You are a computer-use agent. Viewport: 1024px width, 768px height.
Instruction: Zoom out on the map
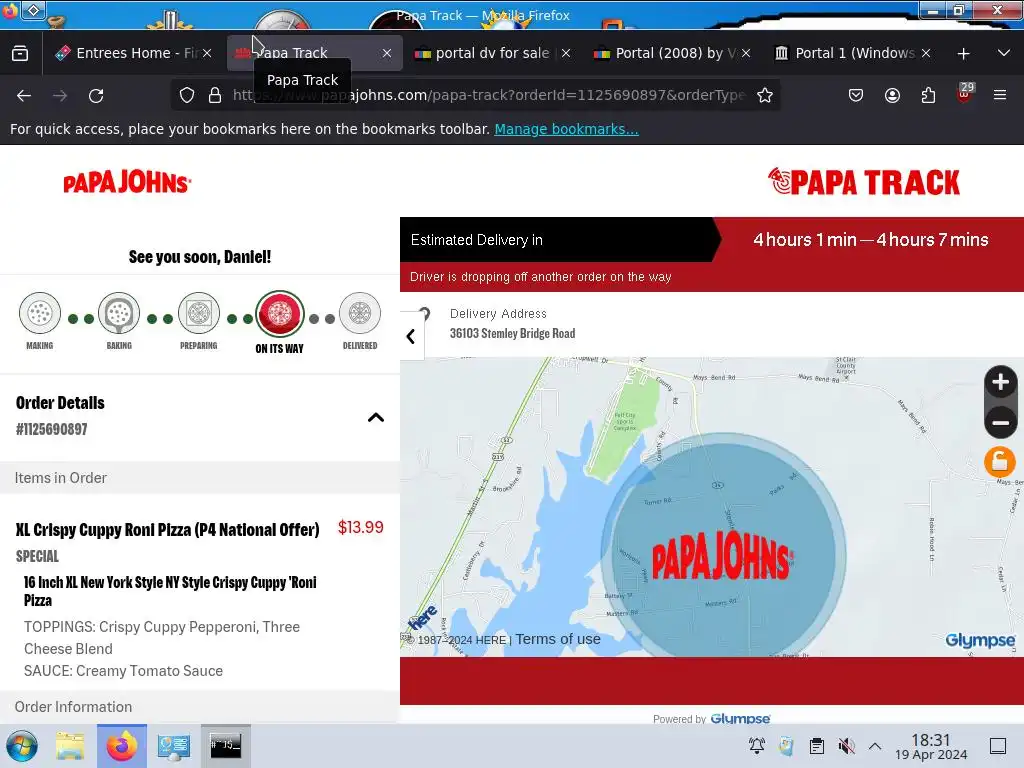(x=1000, y=423)
